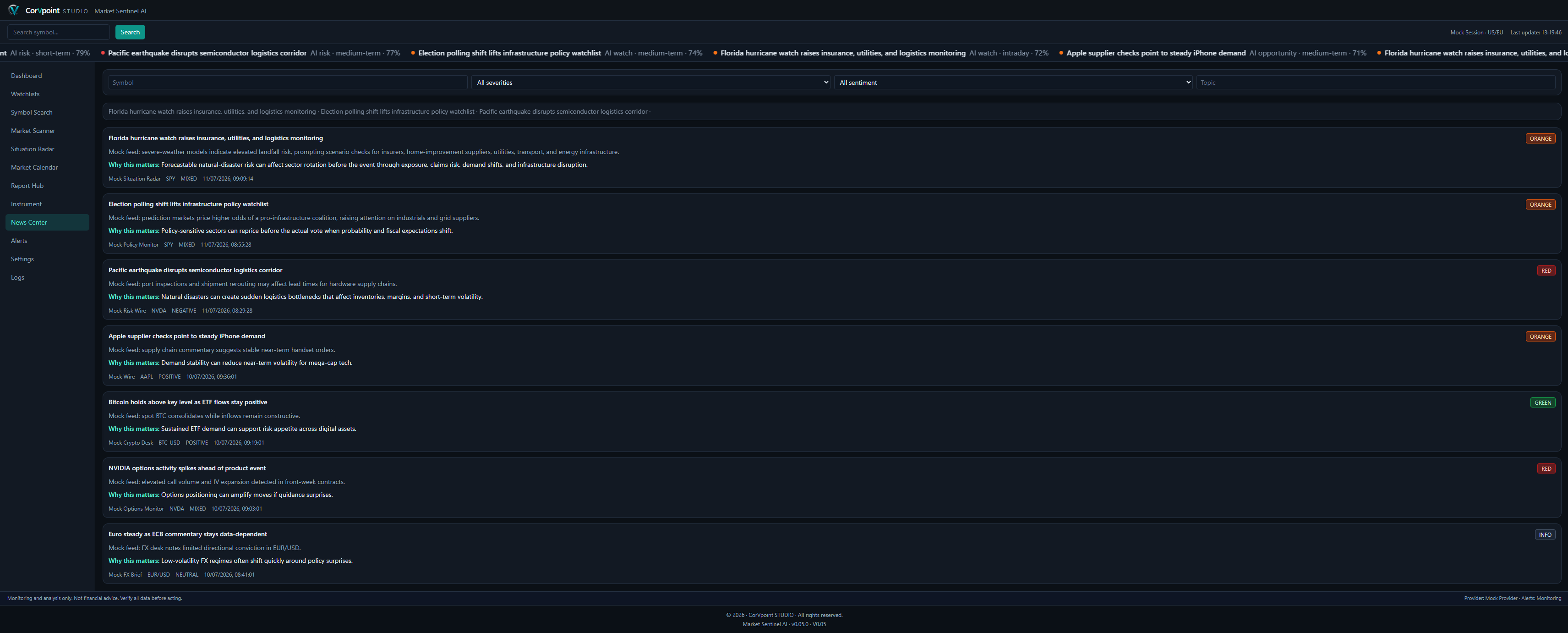Open Instrument page in sidebar
This screenshot has height=633, width=1568.
(48, 204)
